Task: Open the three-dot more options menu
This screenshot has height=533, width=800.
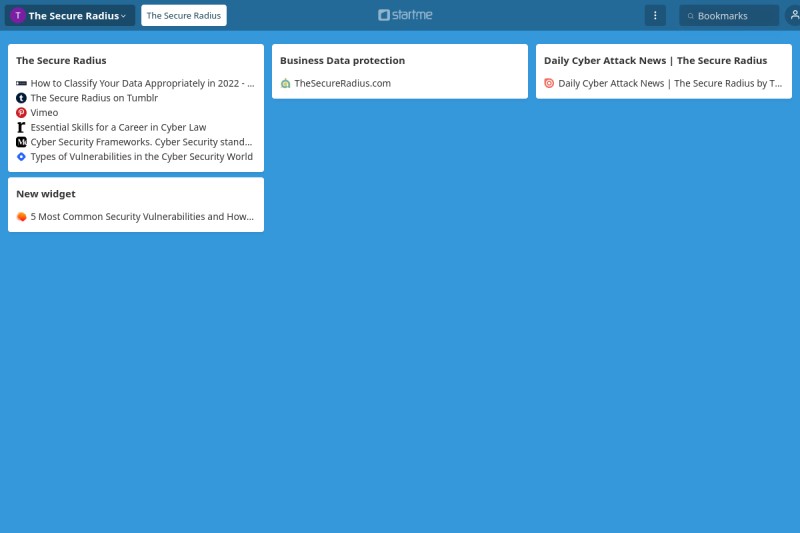Action: tap(655, 15)
